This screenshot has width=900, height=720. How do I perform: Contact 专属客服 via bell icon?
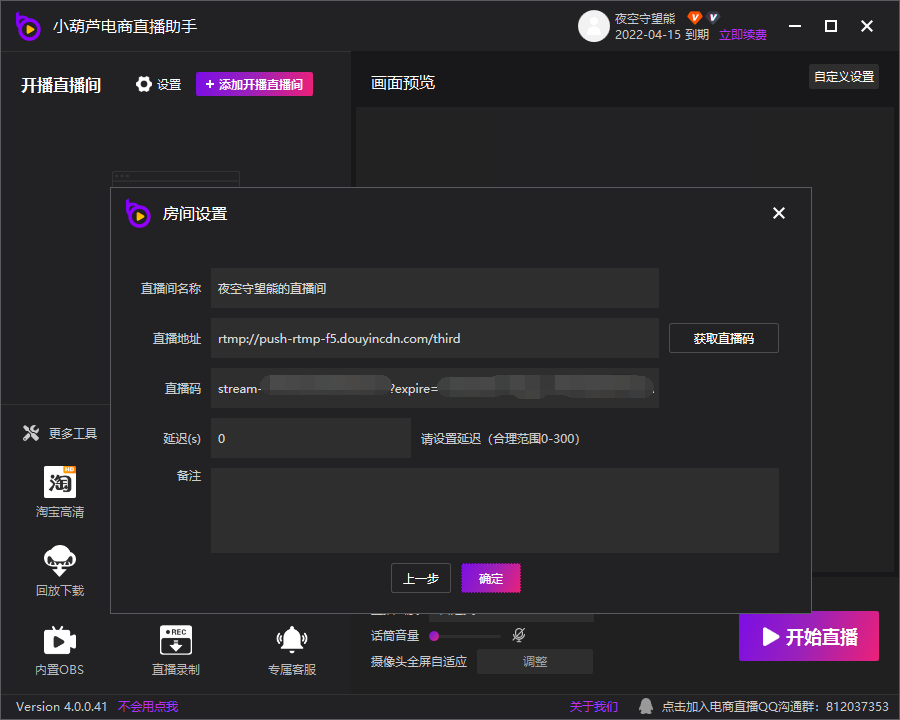(x=291, y=641)
